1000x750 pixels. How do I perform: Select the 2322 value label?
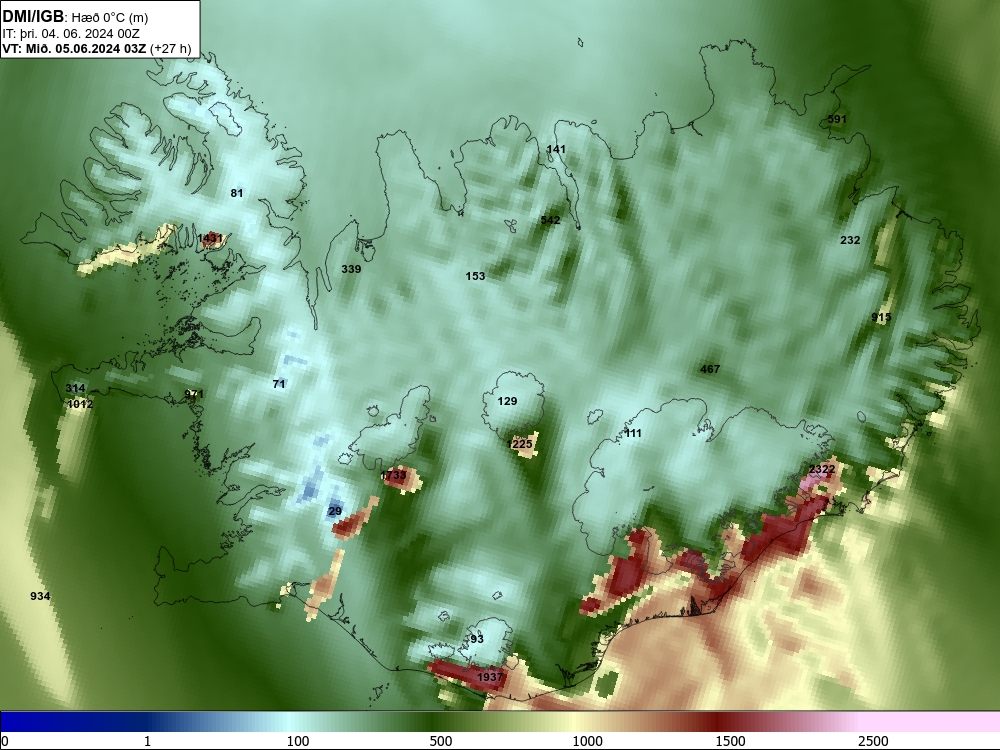[x=821, y=469]
